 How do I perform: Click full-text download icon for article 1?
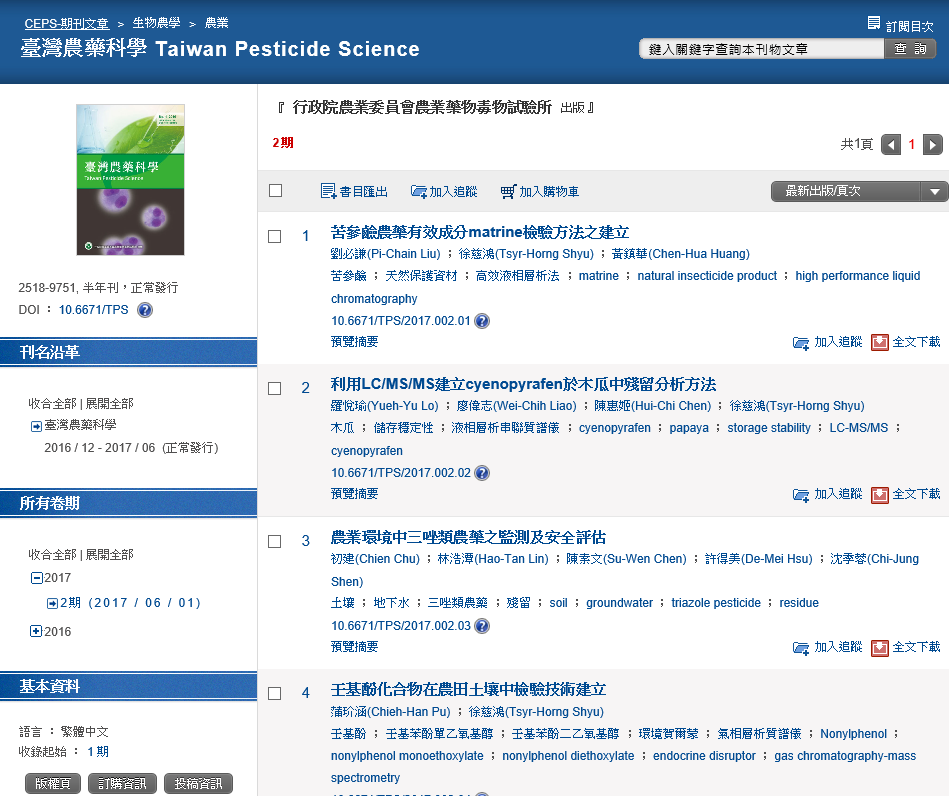[x=879, y=343]
